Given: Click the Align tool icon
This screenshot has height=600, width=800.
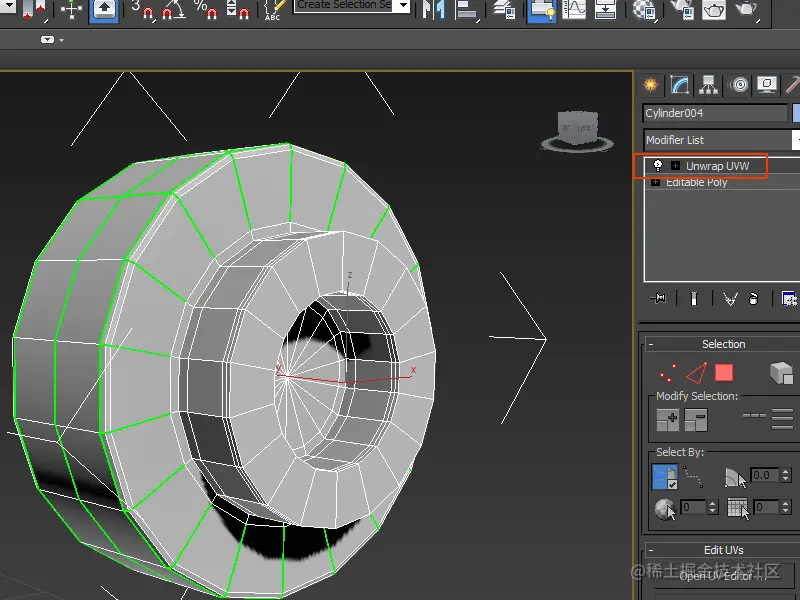Looking at the screenshot, I should pos(465,10).
